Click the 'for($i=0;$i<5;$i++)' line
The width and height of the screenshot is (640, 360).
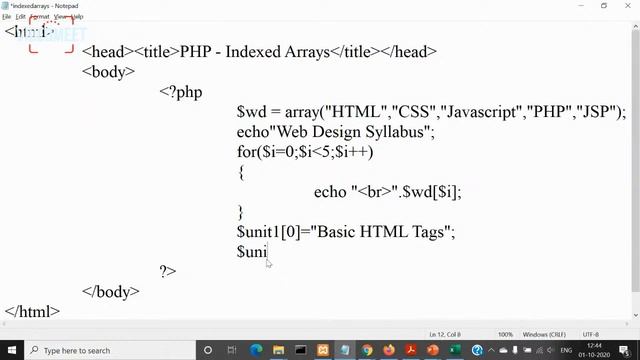coord(305,152)
